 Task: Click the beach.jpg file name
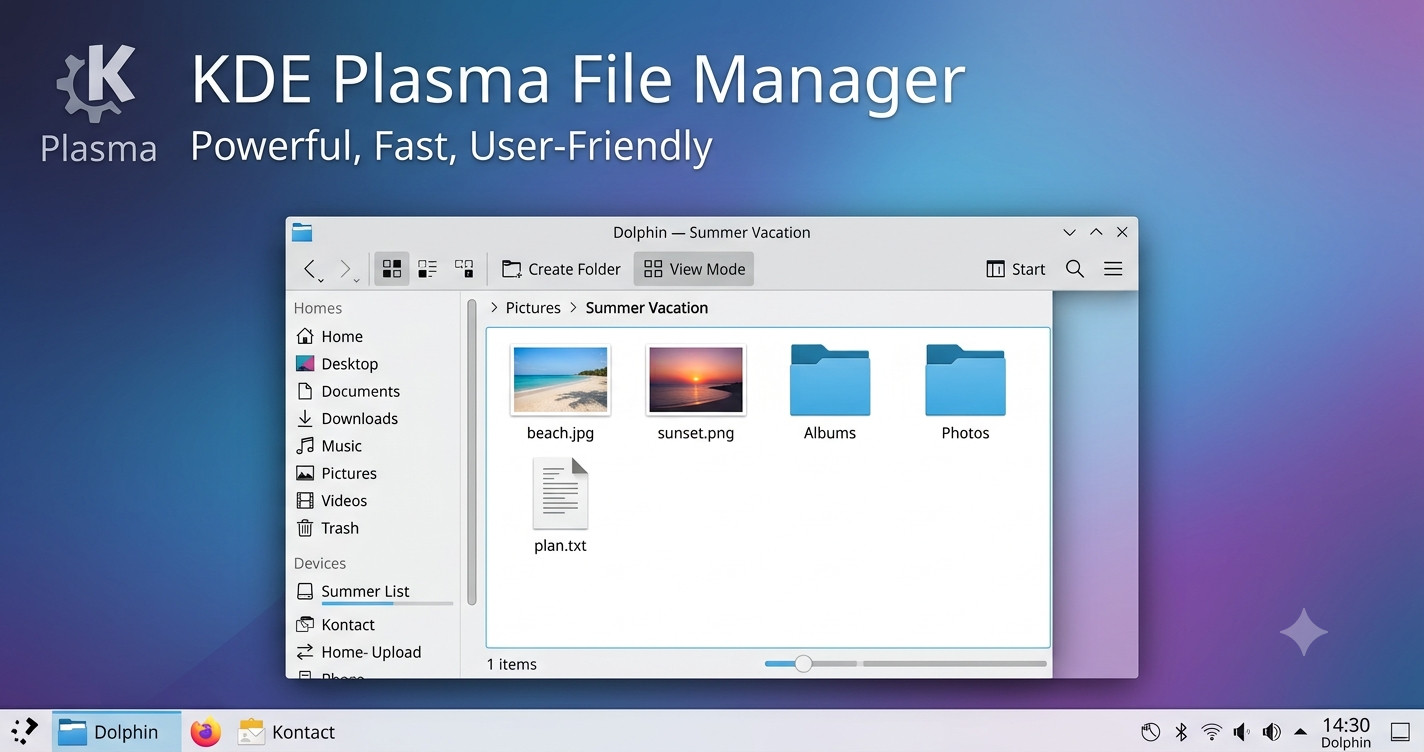click(560, 433)
